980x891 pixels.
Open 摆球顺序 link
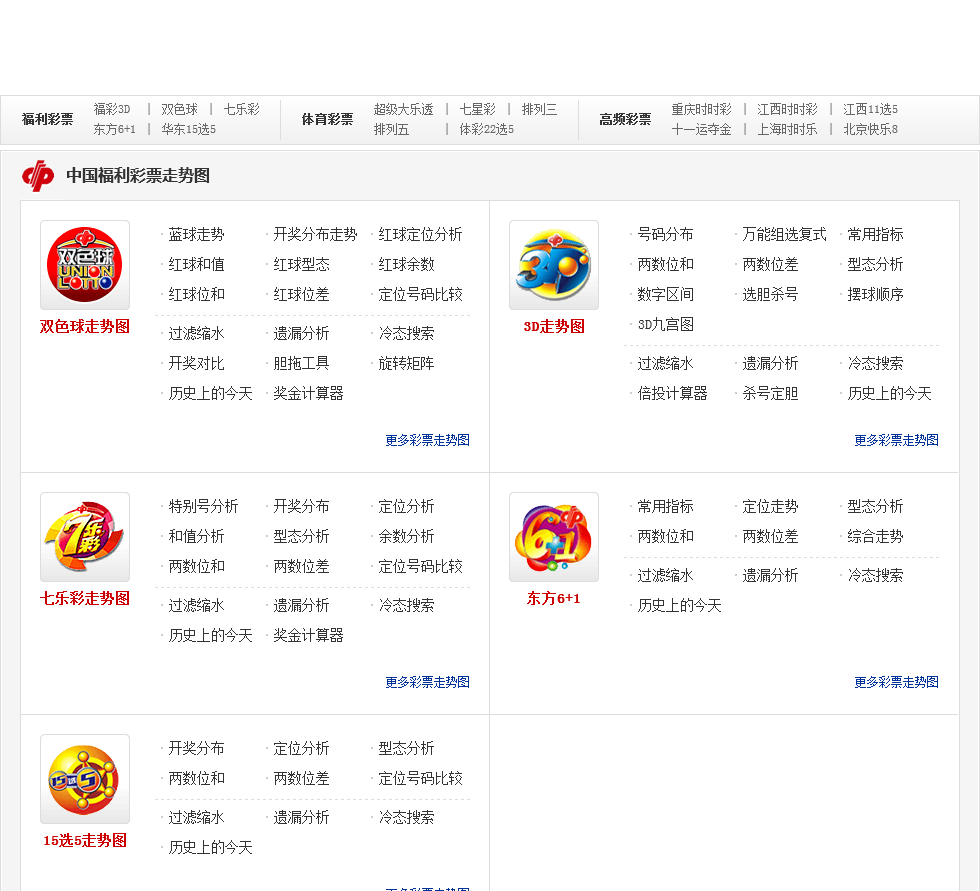click(x=875, y=294)
